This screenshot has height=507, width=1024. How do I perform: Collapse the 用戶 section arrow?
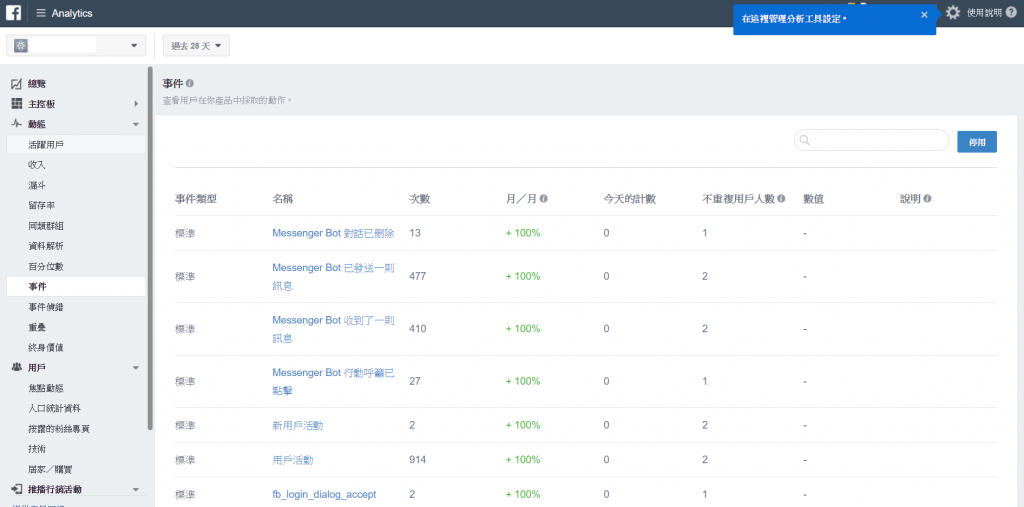pyautogui.click(x=136, y=368)
